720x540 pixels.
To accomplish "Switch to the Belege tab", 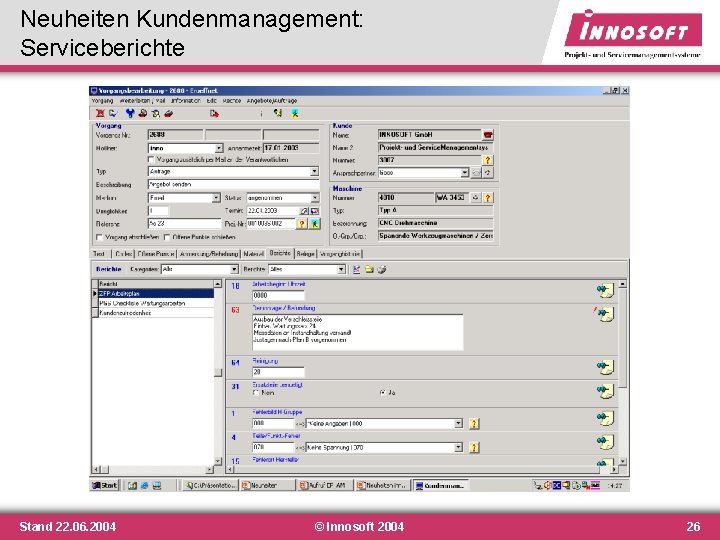I will coord(305,253).
